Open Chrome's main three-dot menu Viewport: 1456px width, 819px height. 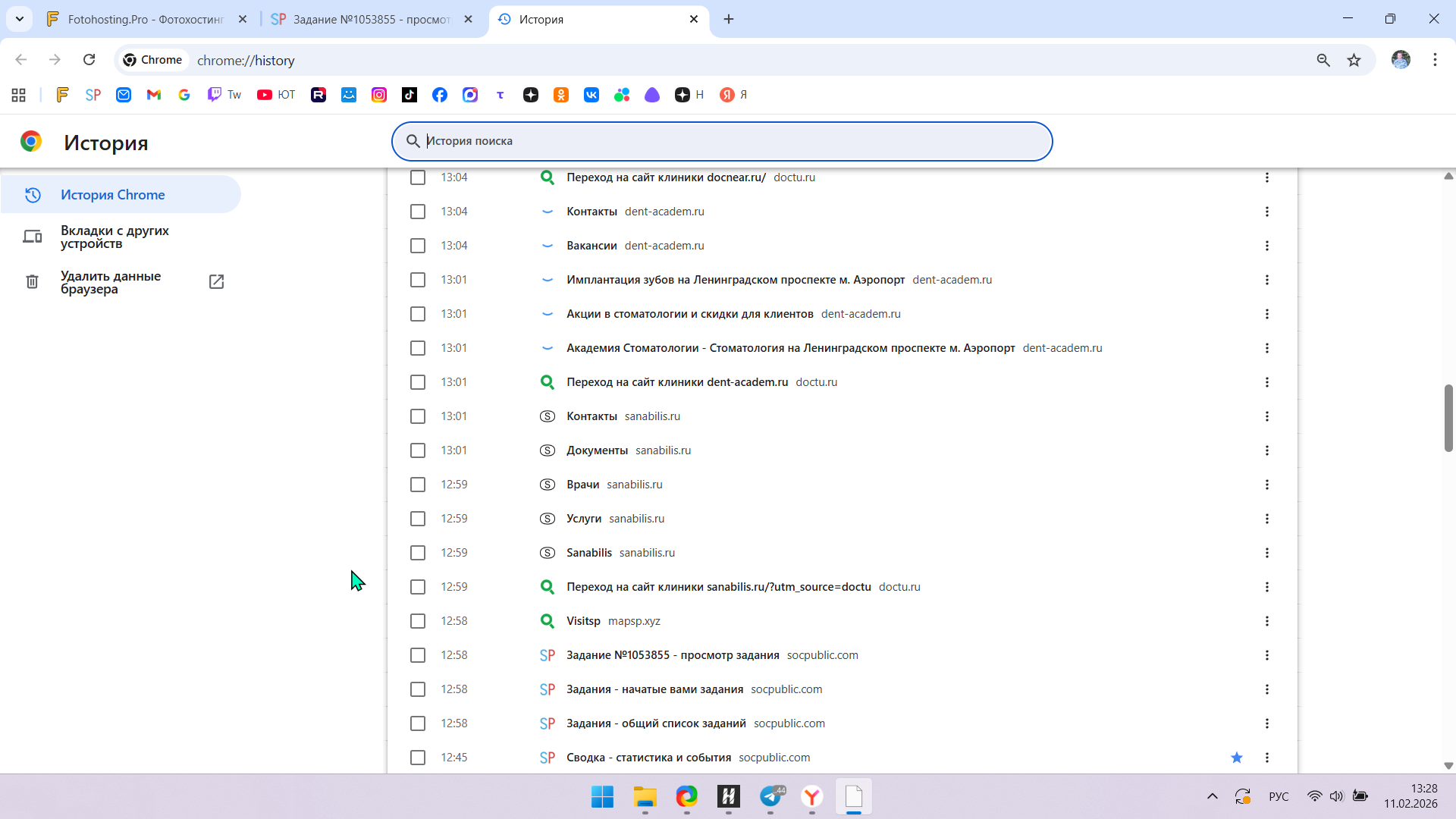[1435, 60]
